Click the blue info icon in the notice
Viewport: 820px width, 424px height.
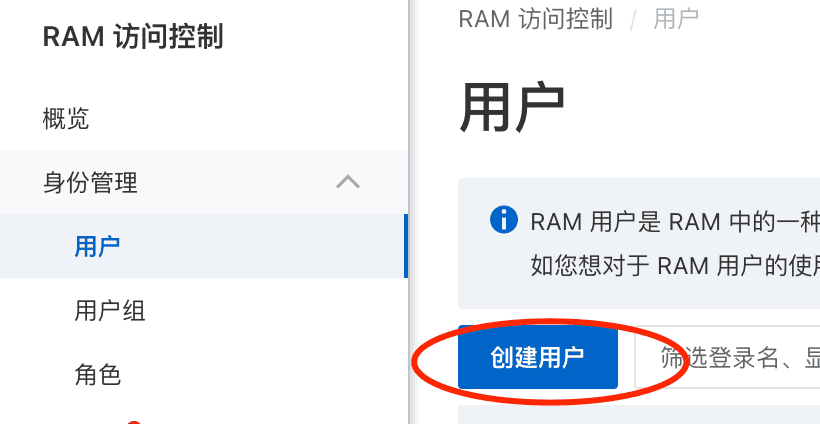(x=504, y=220)
